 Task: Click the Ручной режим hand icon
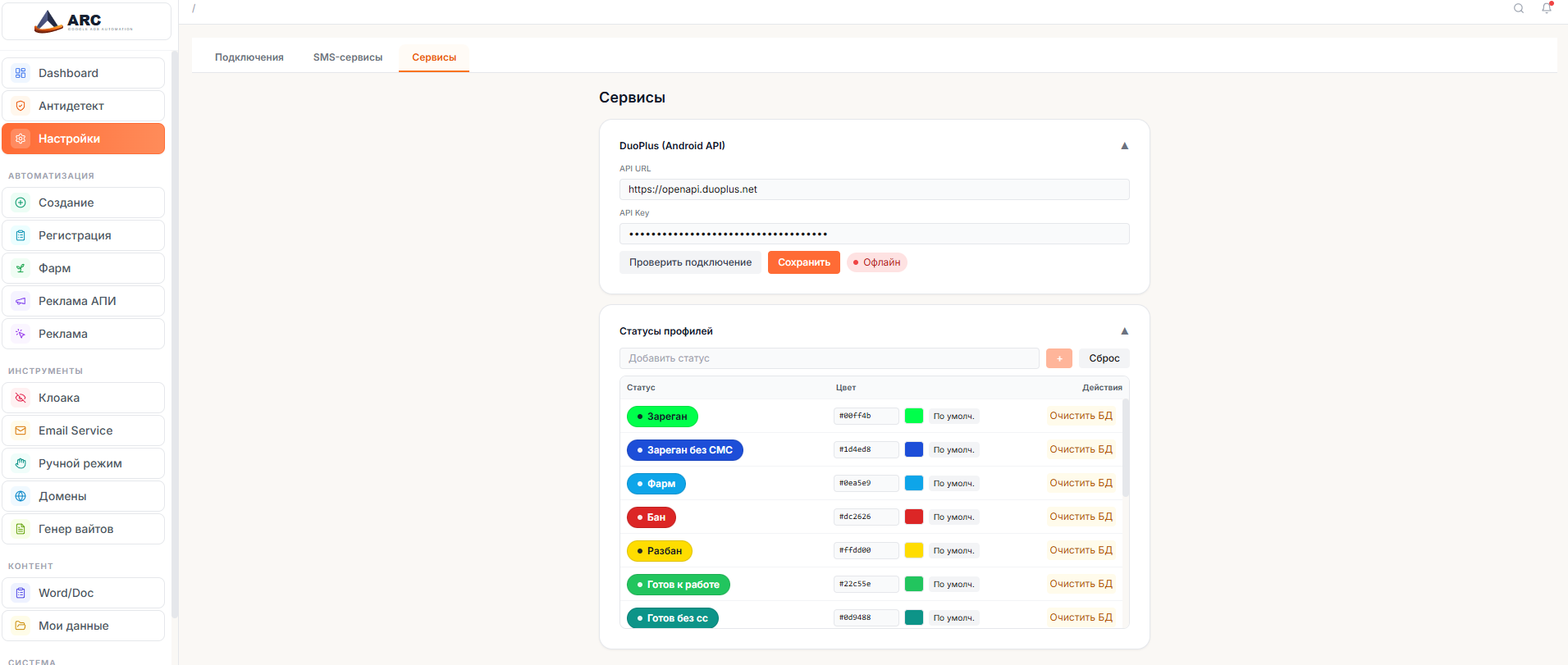click(x=21, y=463)
